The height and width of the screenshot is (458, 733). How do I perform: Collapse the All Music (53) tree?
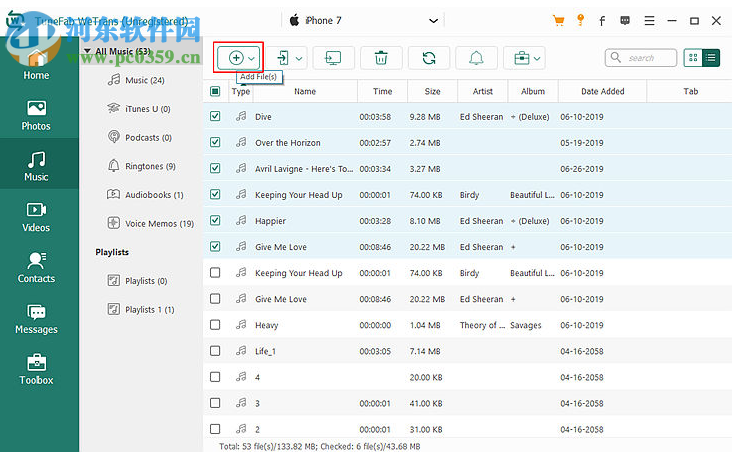tap(87, 51)
